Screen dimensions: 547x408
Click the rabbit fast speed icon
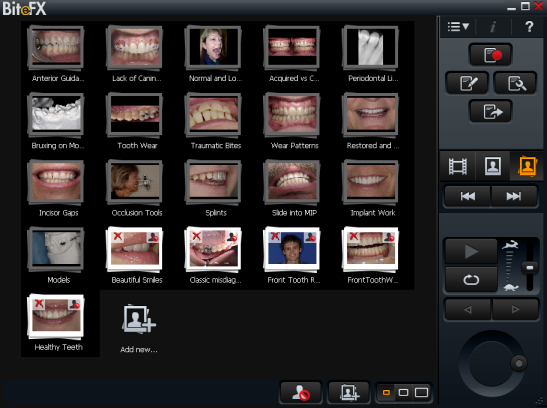pyautogui.click(x=510, y=245)
